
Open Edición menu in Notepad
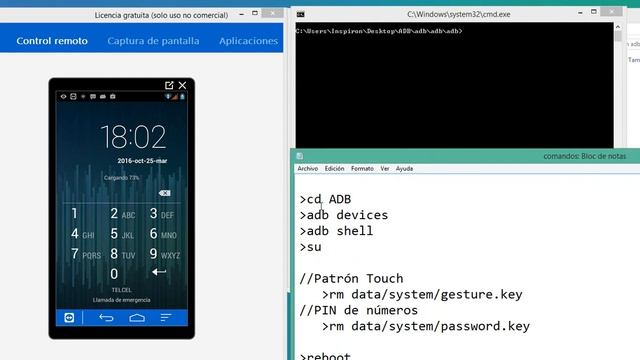(x=334, y=169)
